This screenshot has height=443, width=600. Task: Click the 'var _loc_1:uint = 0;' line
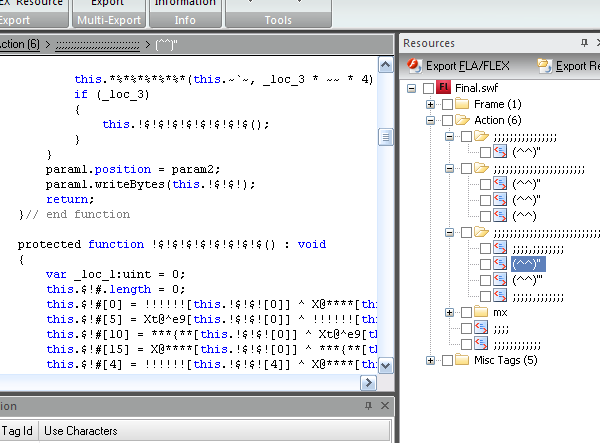tap(116, 274)
